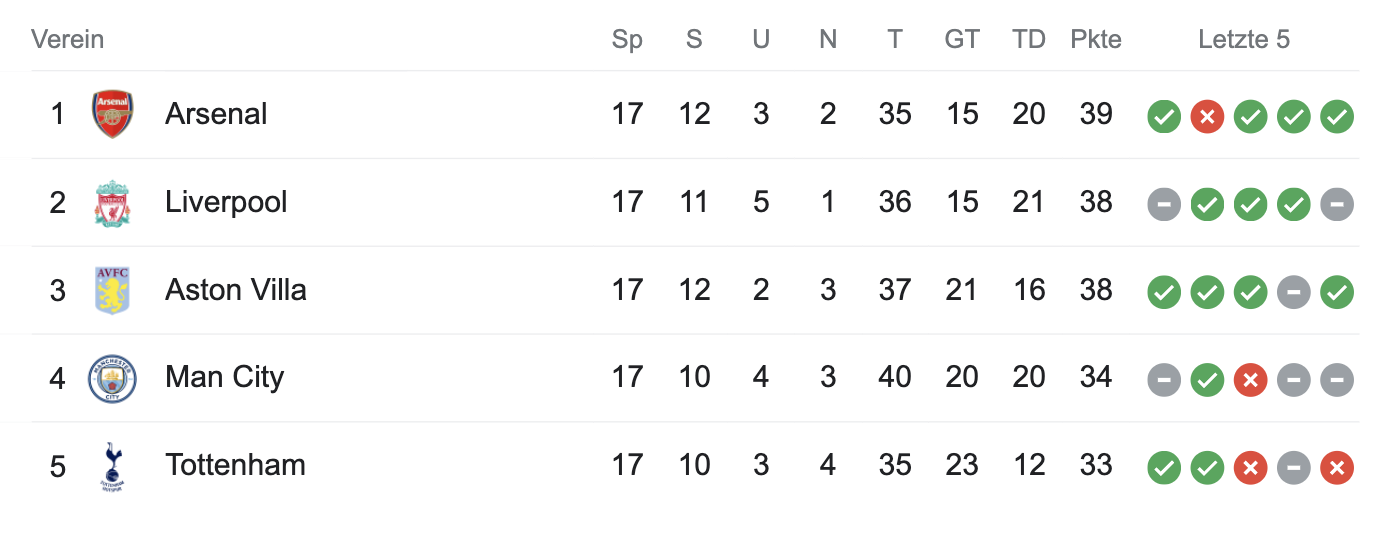Click Liverpool's first grey draw icon
This screenshot has height=544, width=1400.
pos(1164,204)
